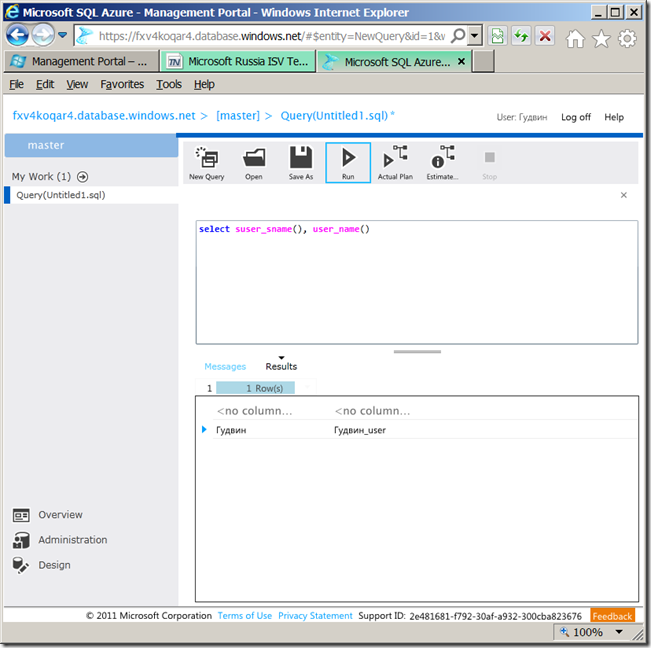Select the Гудвин result cell

coord(231,430)
